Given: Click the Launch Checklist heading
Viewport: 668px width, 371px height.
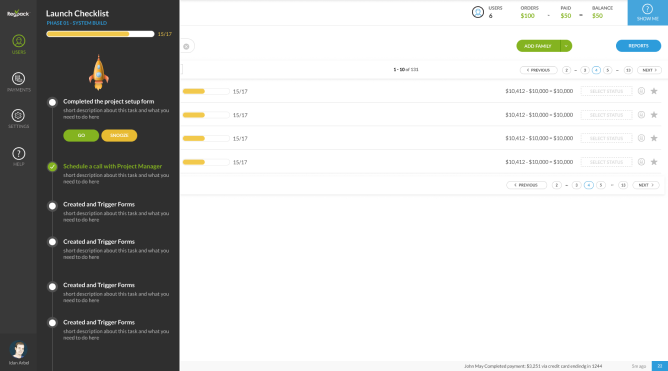Looking at the screenshot, I should (x=77, y=13).
